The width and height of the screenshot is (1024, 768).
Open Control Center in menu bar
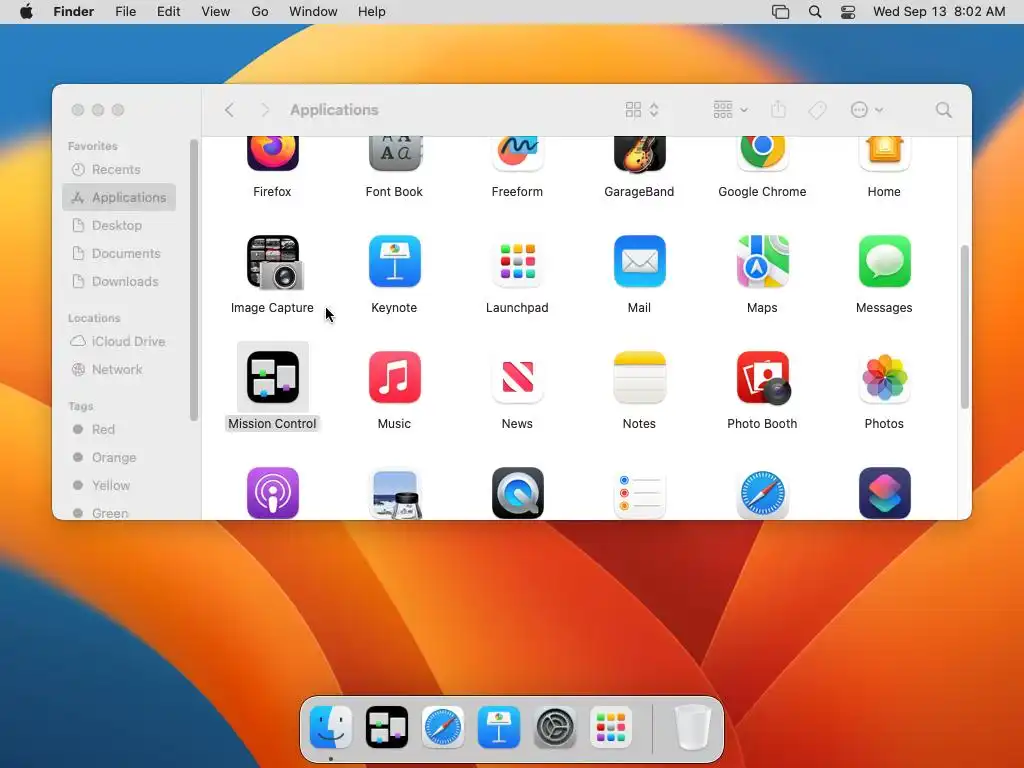click(848, 12)
